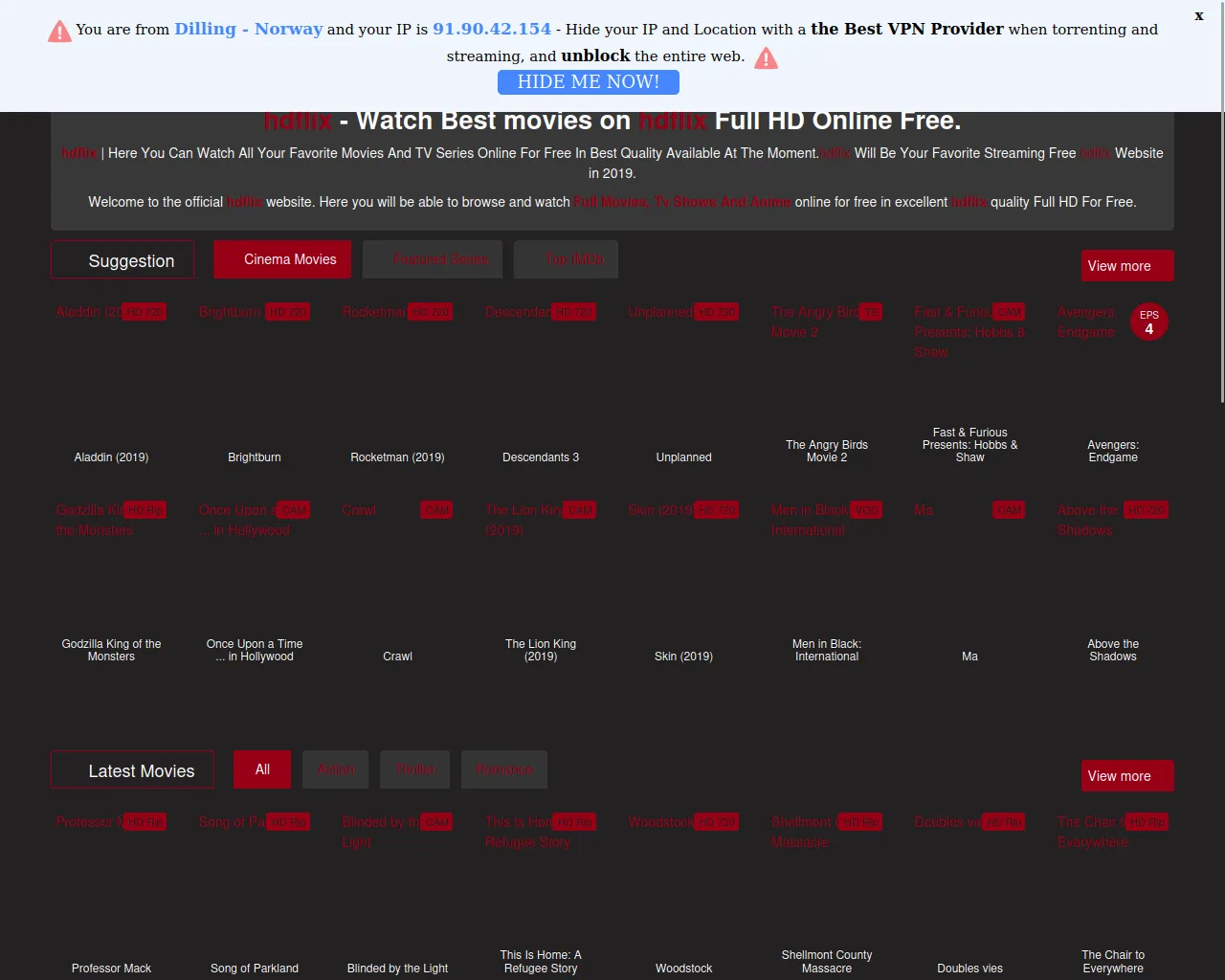
Task: Open The Chair to Everywhere title
Action: coord(1113,962)
